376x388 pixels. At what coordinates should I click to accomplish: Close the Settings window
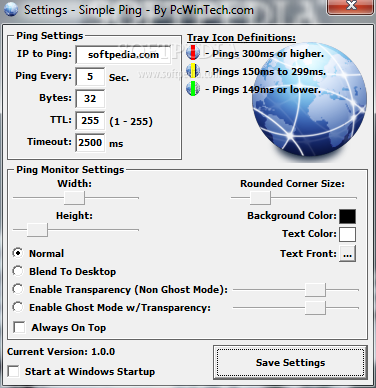(x=351, y=6)
